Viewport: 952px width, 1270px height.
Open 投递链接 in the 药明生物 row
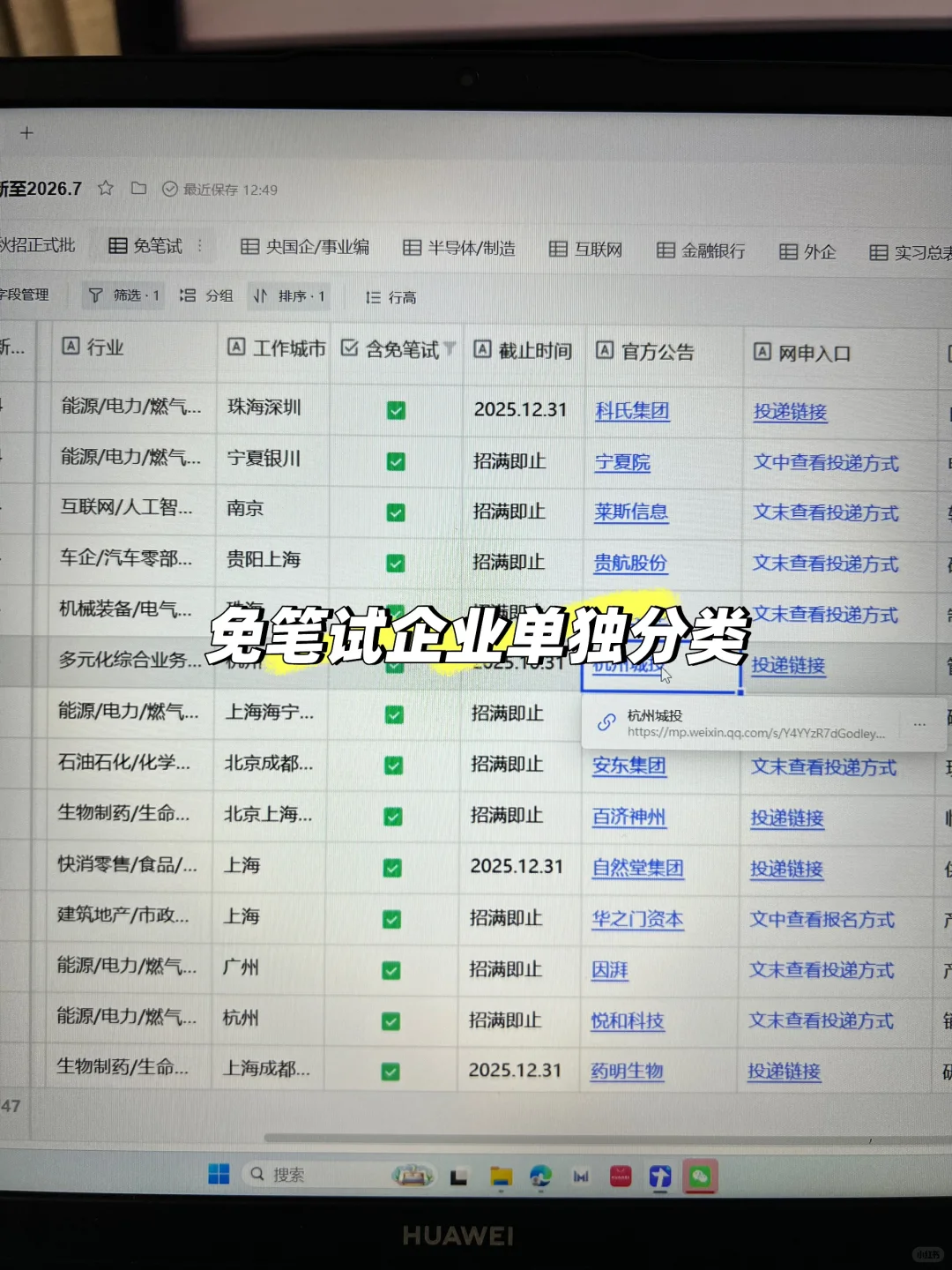[784, 1072]
